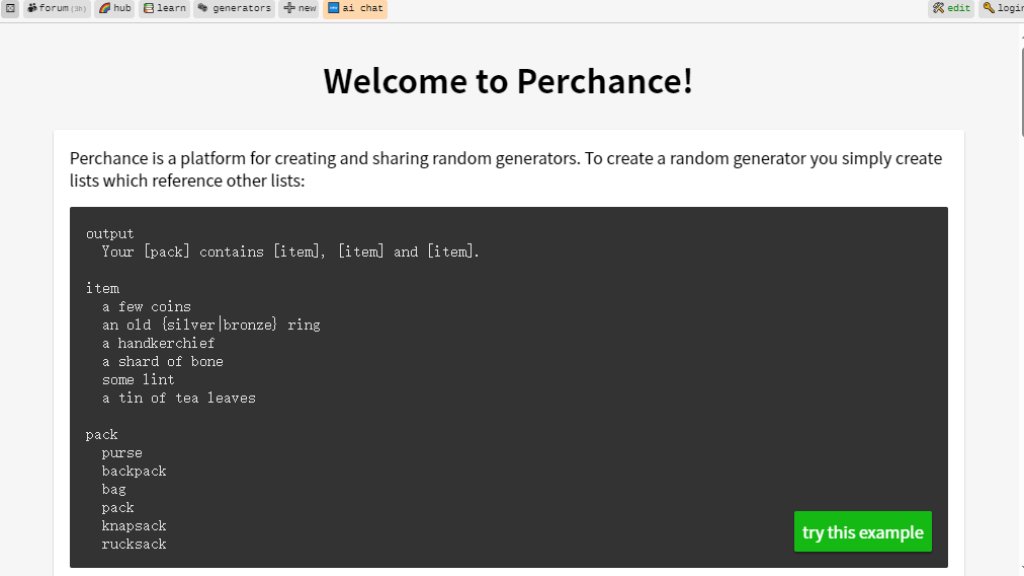Click the 'new' generator link text
1024x576 pixels.
tap(307, 8)
